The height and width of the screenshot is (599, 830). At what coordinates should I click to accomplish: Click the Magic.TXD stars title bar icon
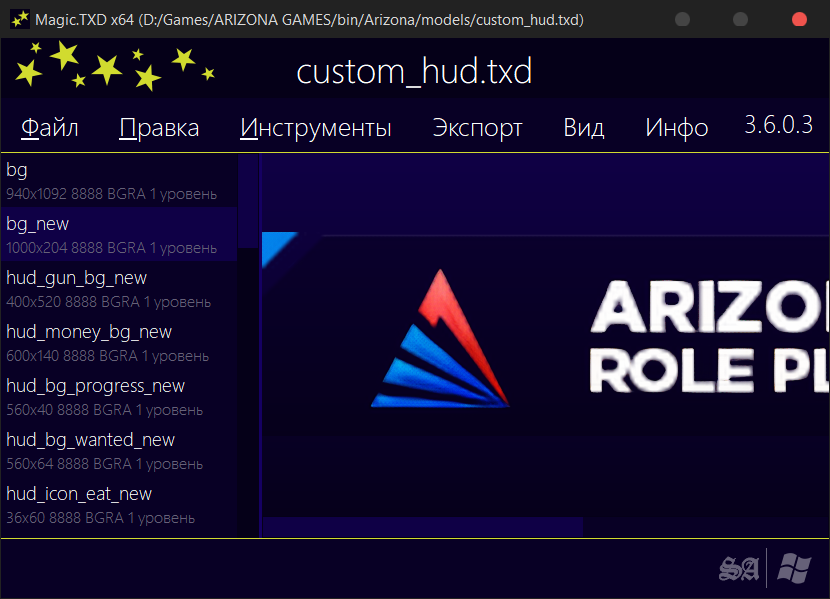[x=20, y=20]
